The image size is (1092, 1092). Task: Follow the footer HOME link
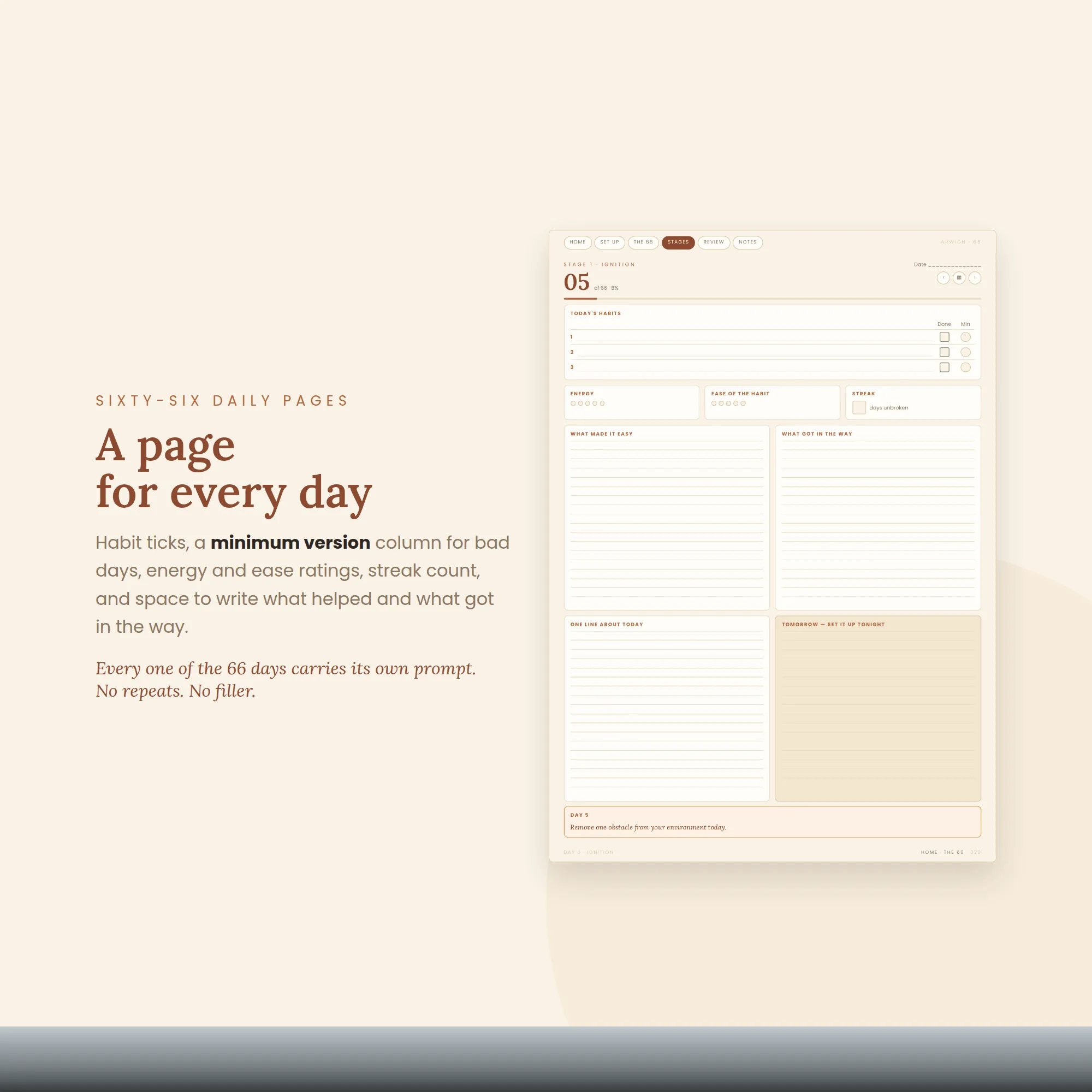click(x=929, y=852)
